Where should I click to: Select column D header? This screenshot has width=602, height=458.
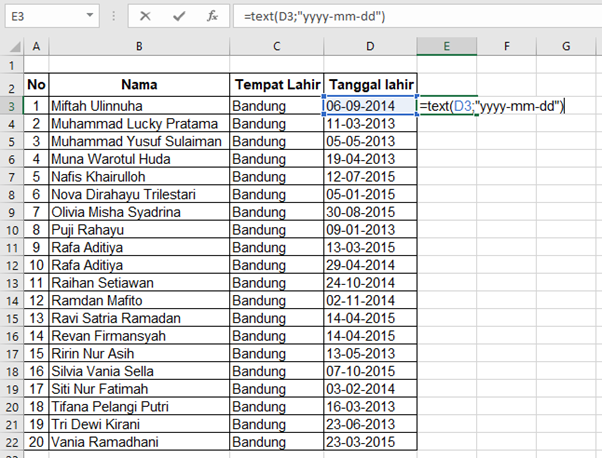(x=370, y=46)
